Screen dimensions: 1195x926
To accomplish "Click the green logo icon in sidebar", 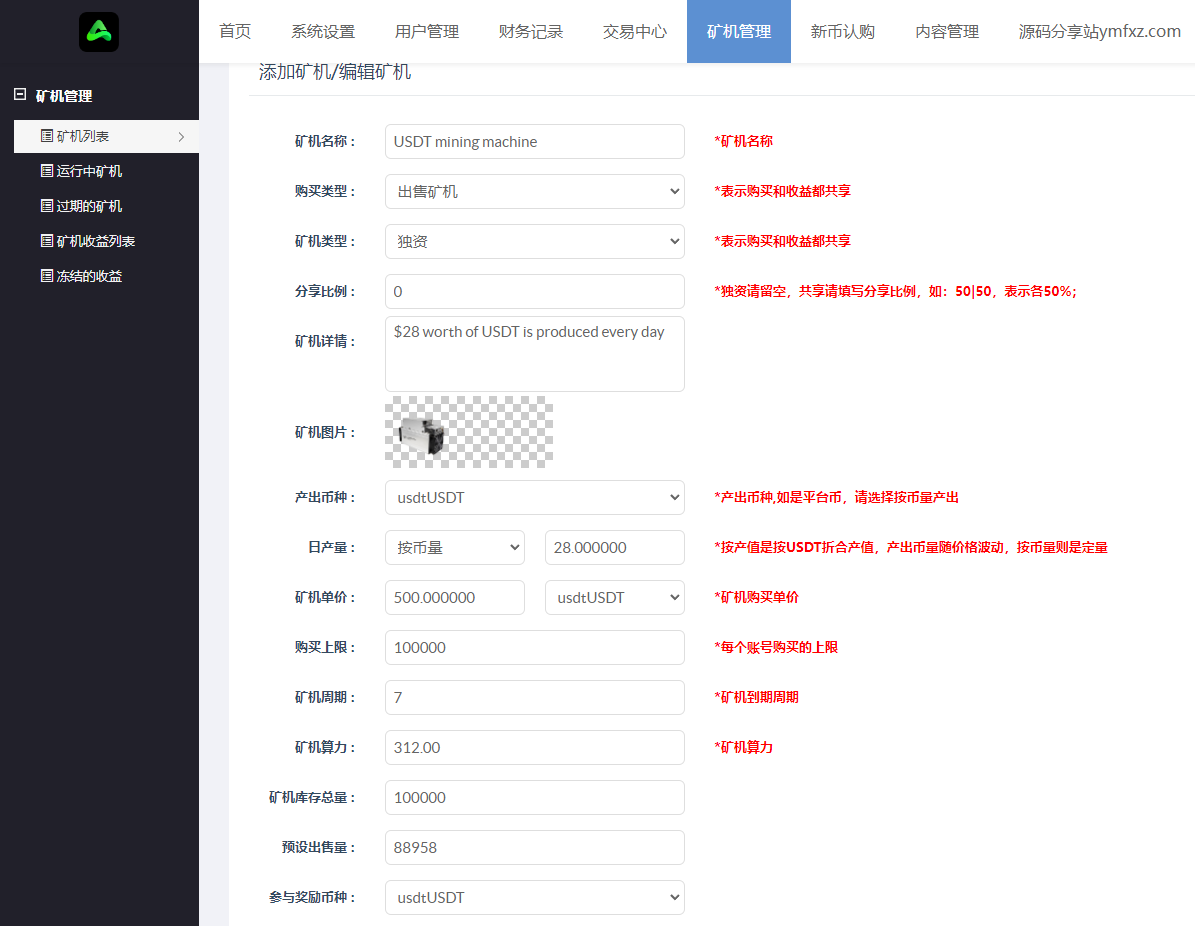I will 99,32.
